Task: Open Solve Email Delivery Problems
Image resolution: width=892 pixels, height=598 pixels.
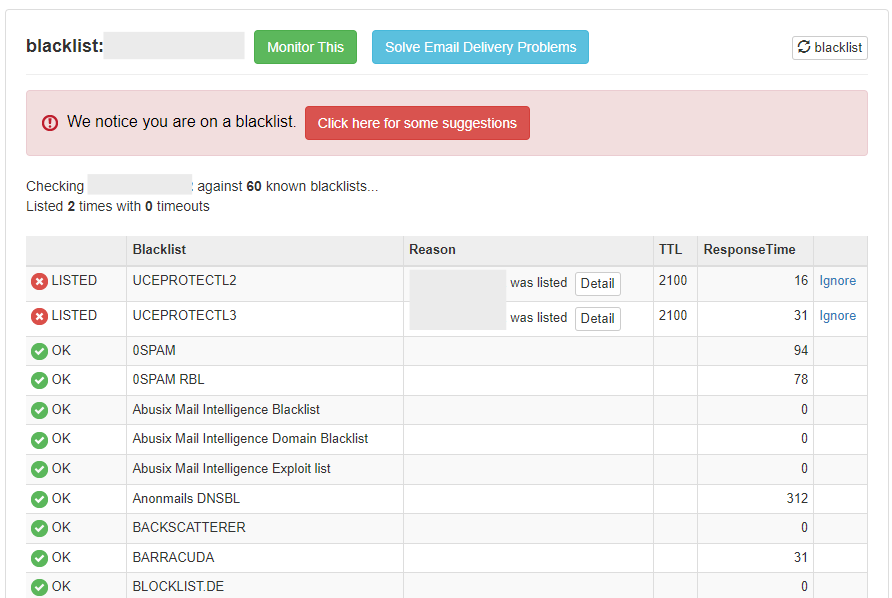Action: 480,47
